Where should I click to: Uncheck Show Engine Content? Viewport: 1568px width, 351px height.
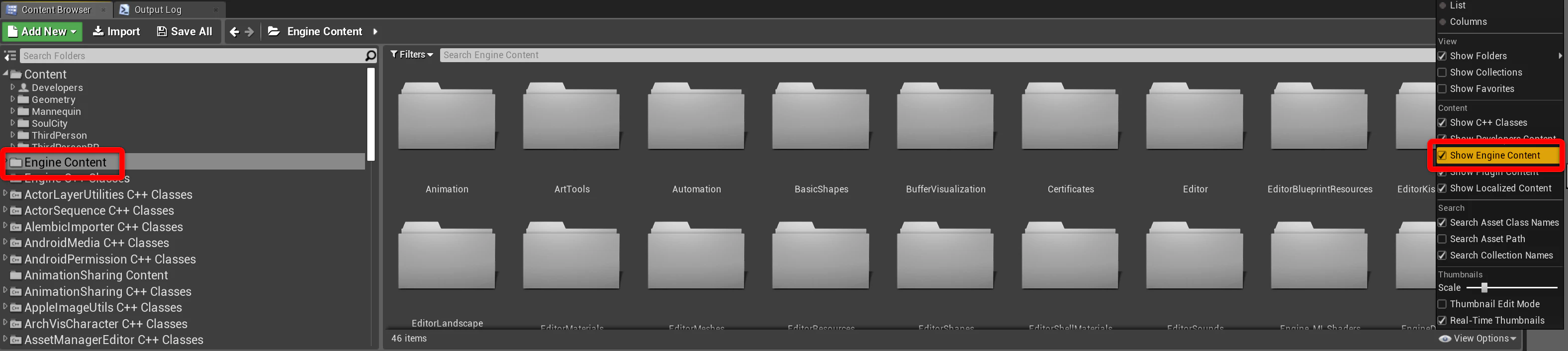[1442, 156]
